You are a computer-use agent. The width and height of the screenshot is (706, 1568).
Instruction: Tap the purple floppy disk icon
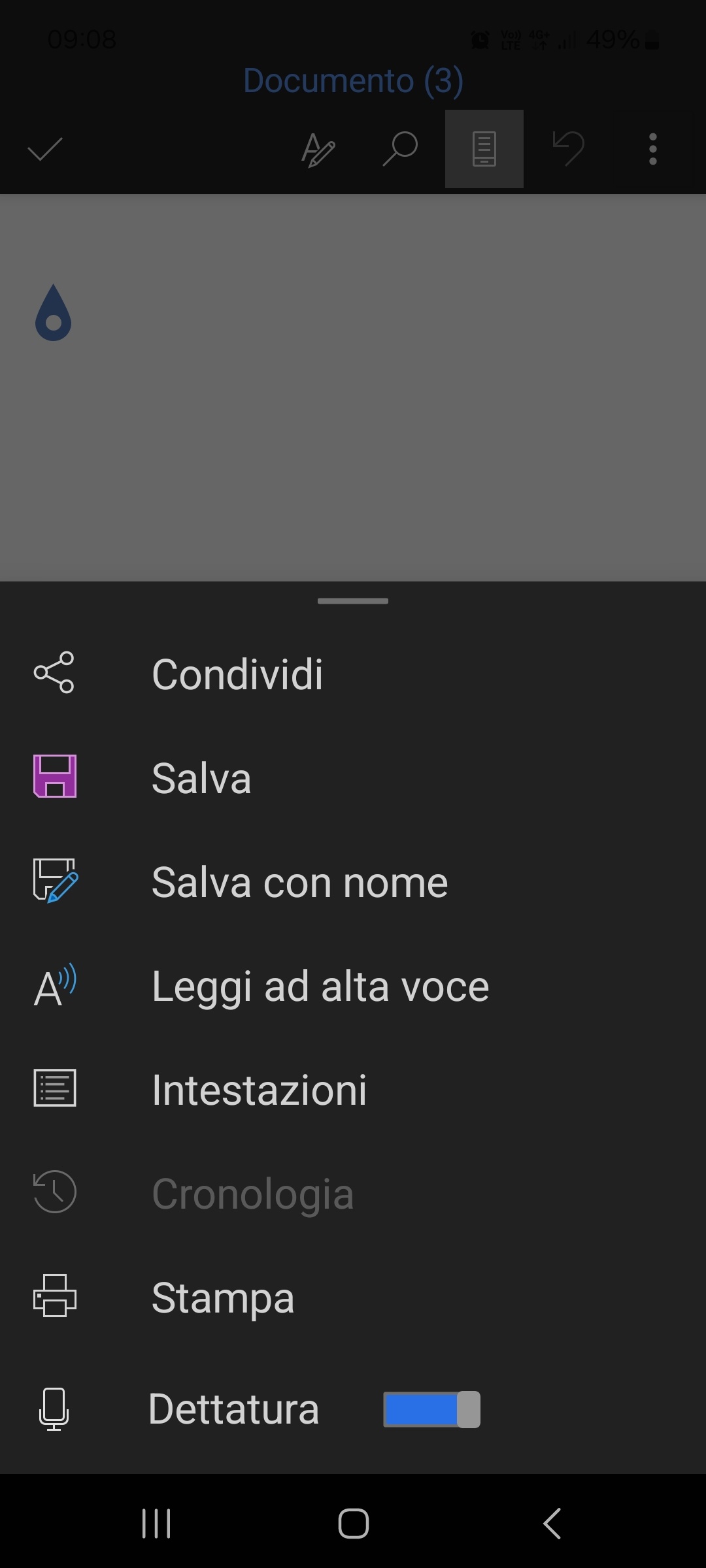pyautogui.click(x=55, y=776)
